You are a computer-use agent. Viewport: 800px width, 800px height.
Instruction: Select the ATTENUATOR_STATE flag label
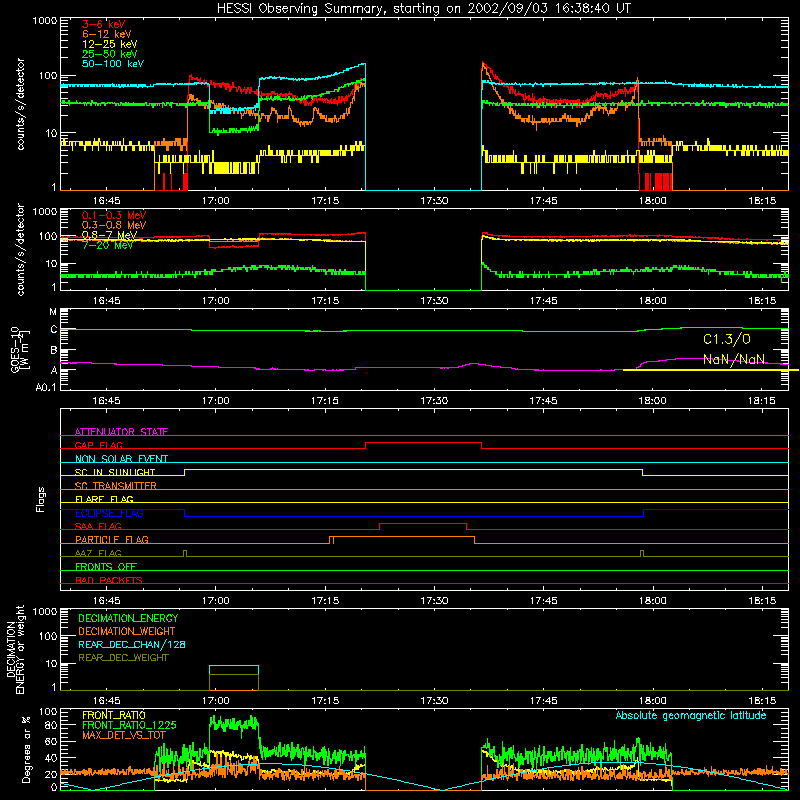121,432
